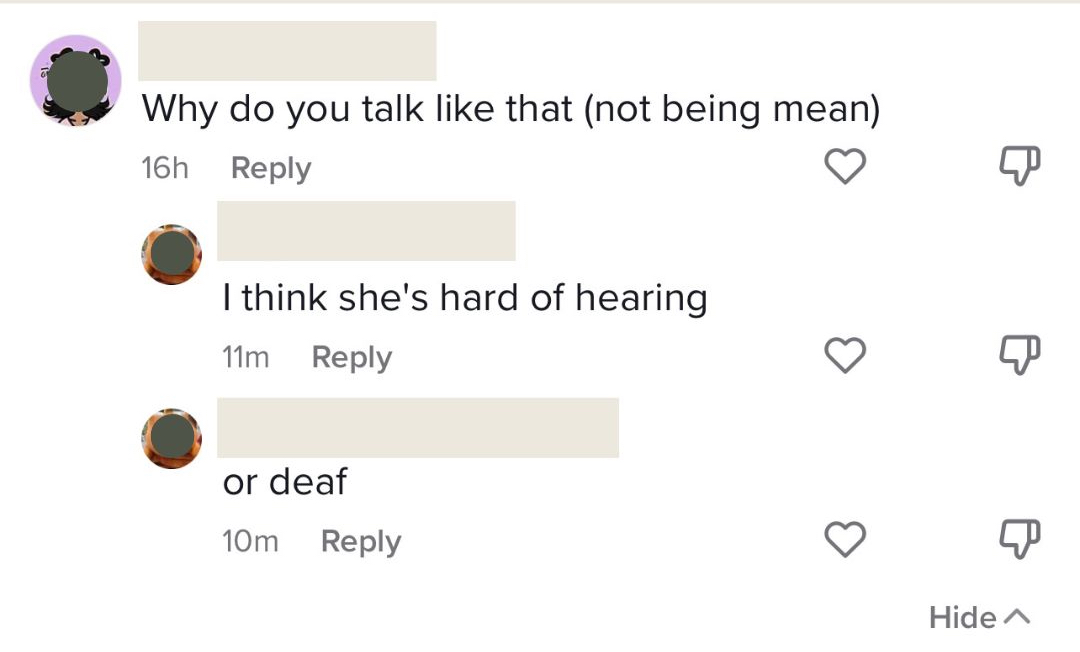Open the username above "I think she's hard of hearing"

click(x=366, y=231)
